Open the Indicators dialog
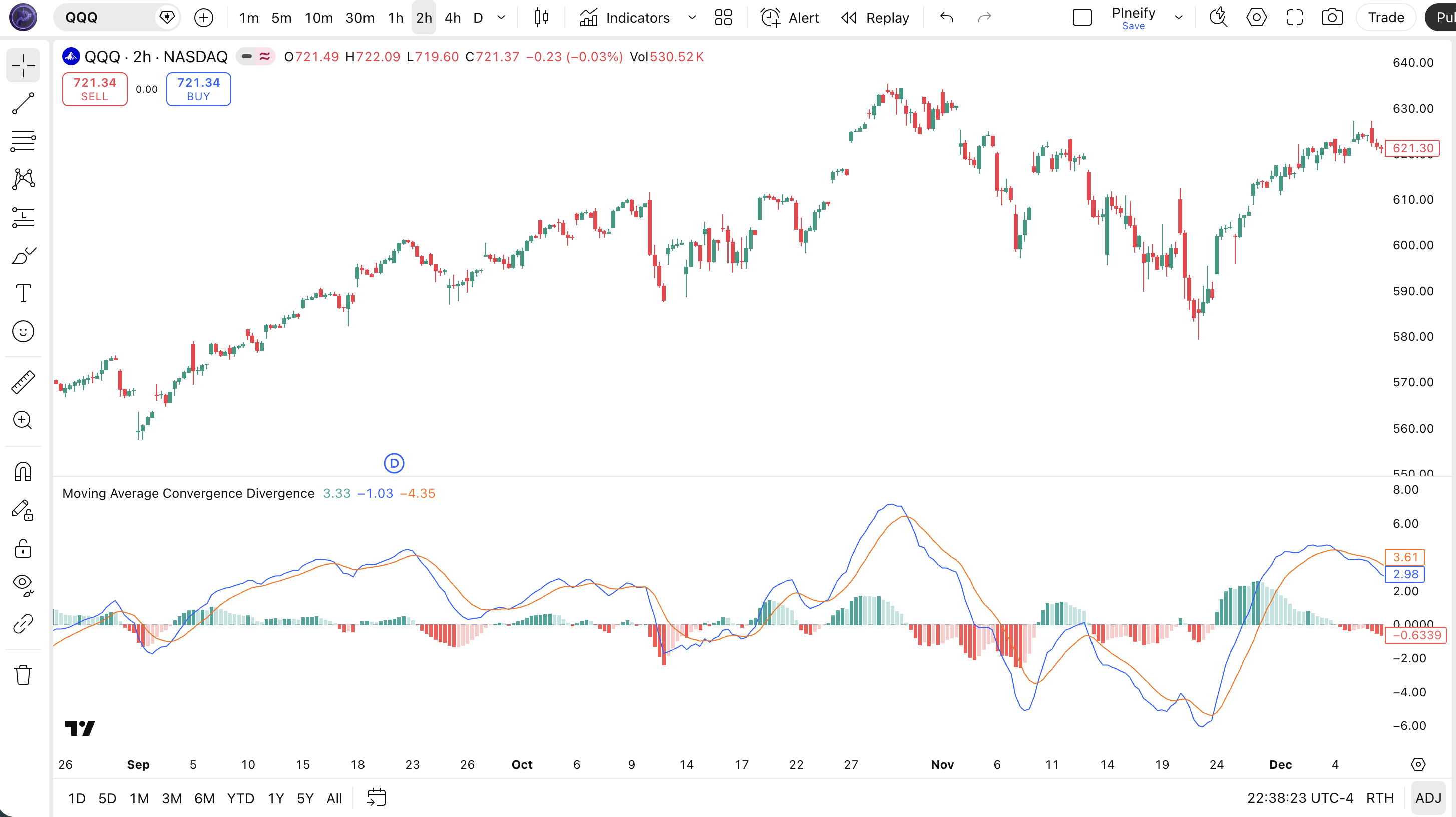The height and width of the screenshot is (817, 1456). (625, 18)
